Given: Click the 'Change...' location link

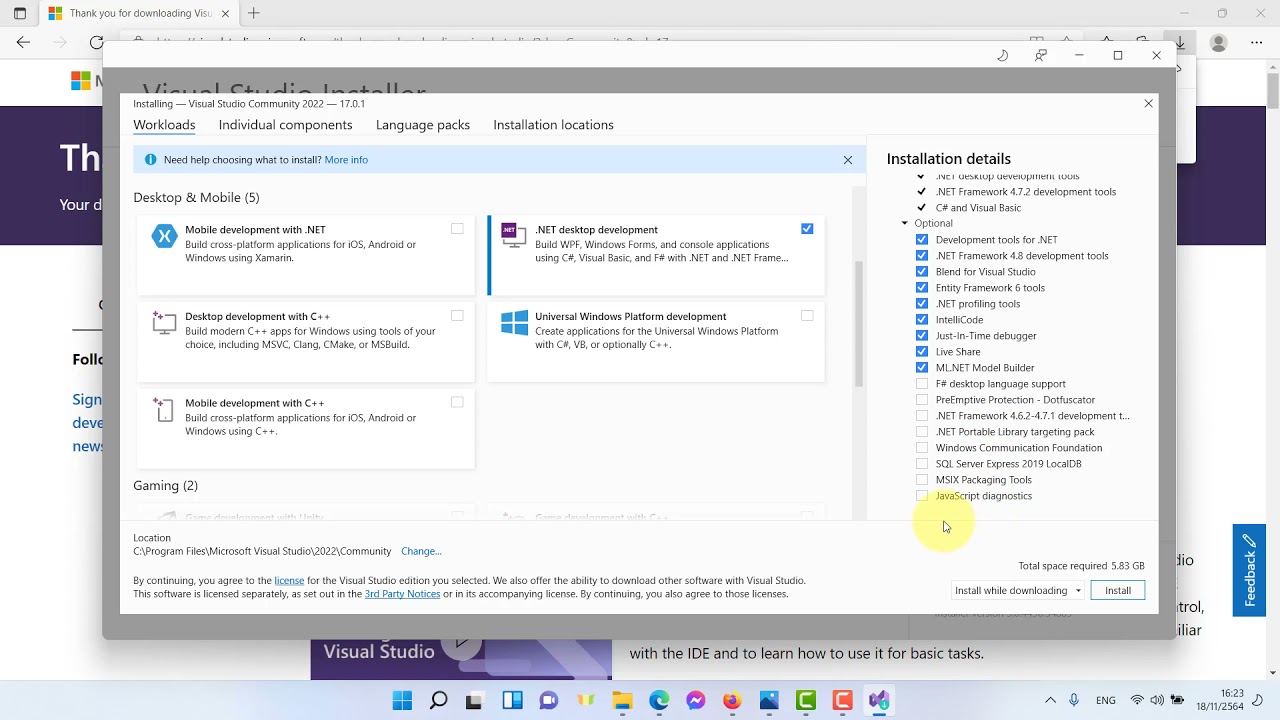Looking at the screenshot, I should point(421,551).
